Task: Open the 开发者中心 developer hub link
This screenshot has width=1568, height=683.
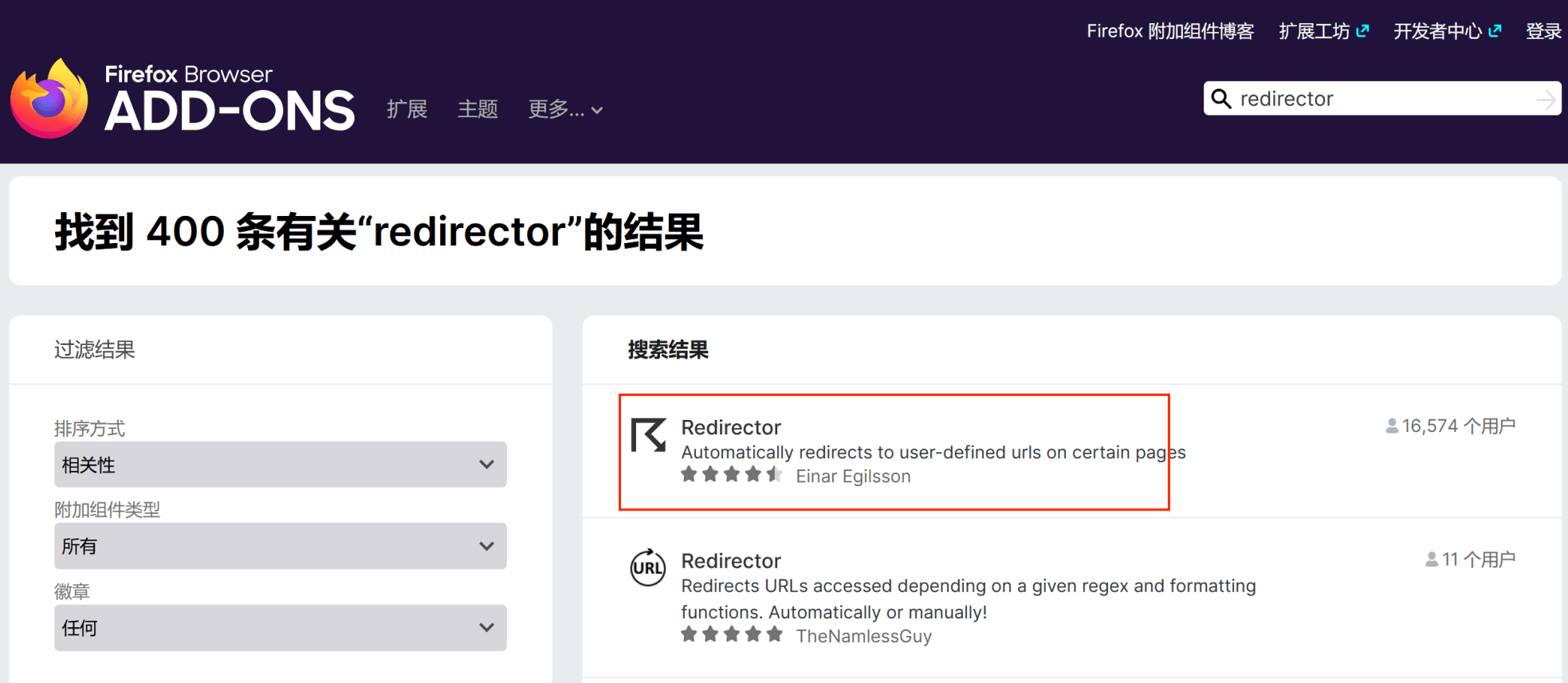Action: click(x=1437, y=31)
